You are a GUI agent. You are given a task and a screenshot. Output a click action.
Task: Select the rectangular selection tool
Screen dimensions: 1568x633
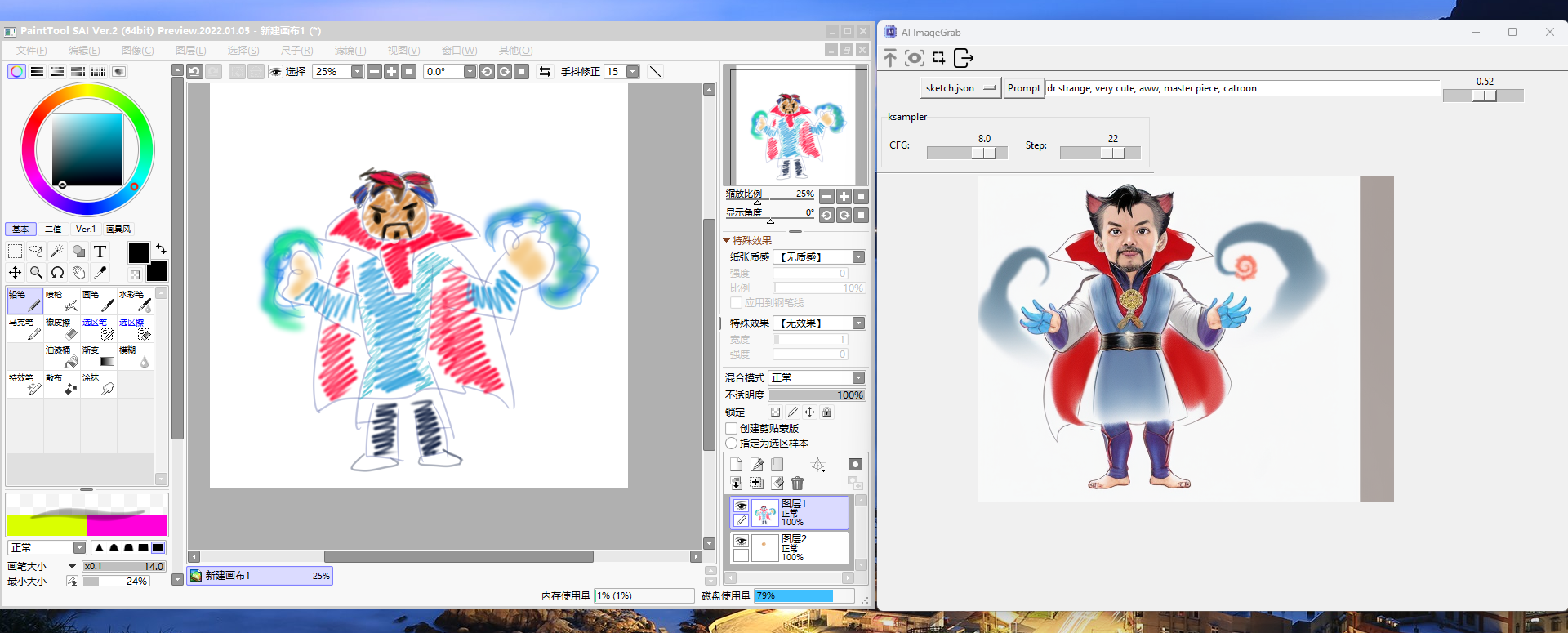coord(15,252)
